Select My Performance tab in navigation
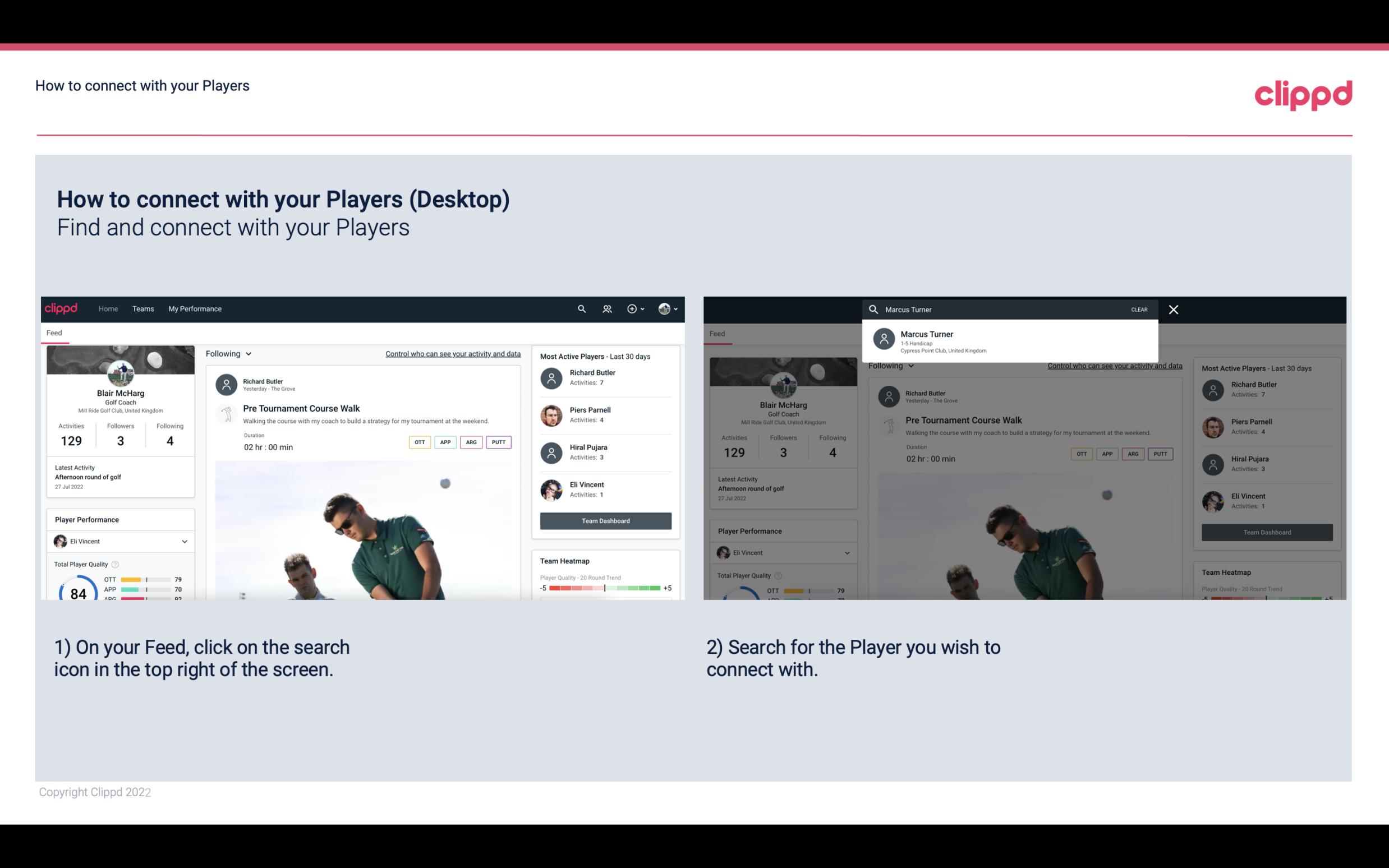 (x=195, y=308)
